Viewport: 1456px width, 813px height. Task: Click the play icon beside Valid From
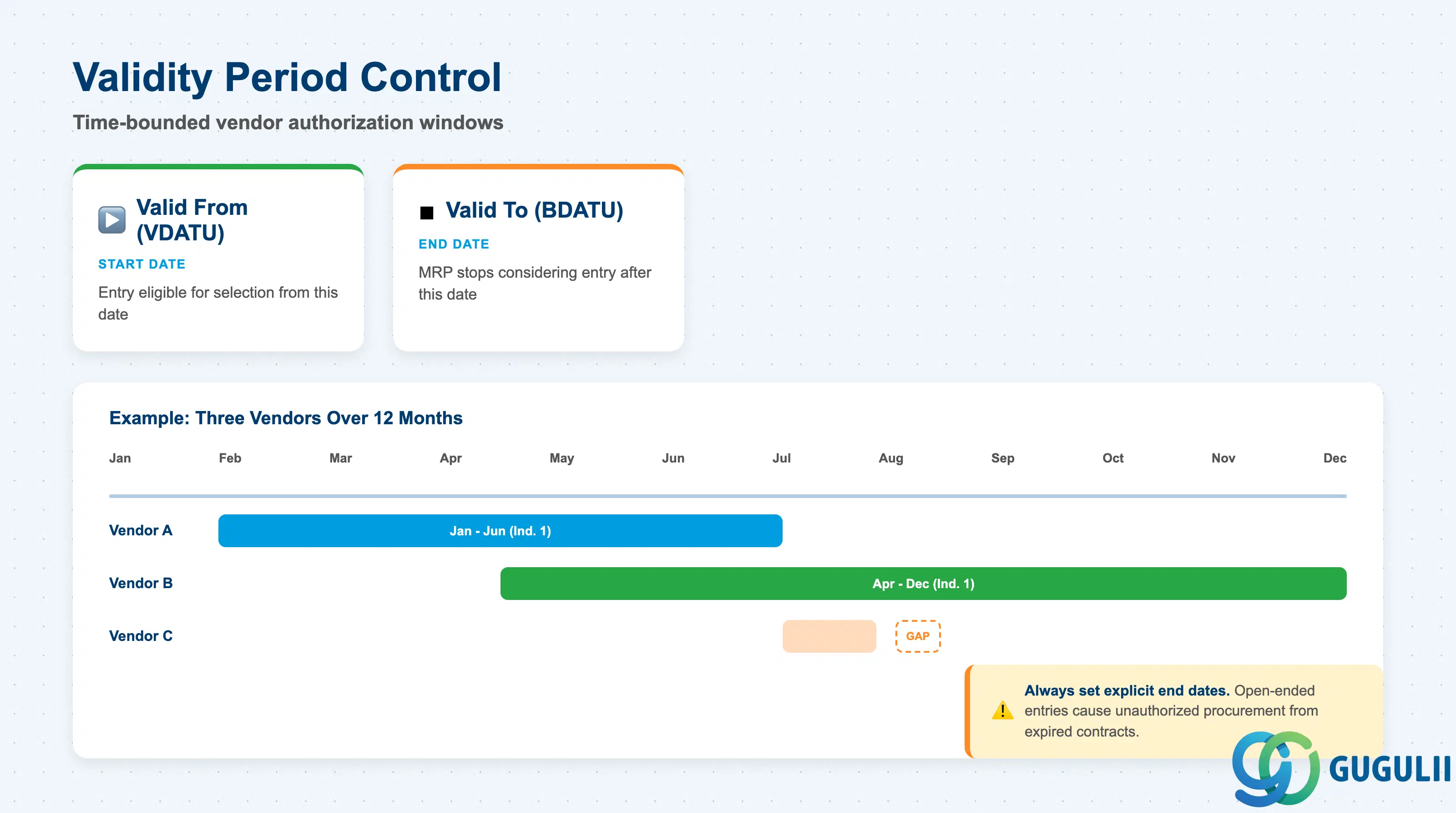click(112, 220)
